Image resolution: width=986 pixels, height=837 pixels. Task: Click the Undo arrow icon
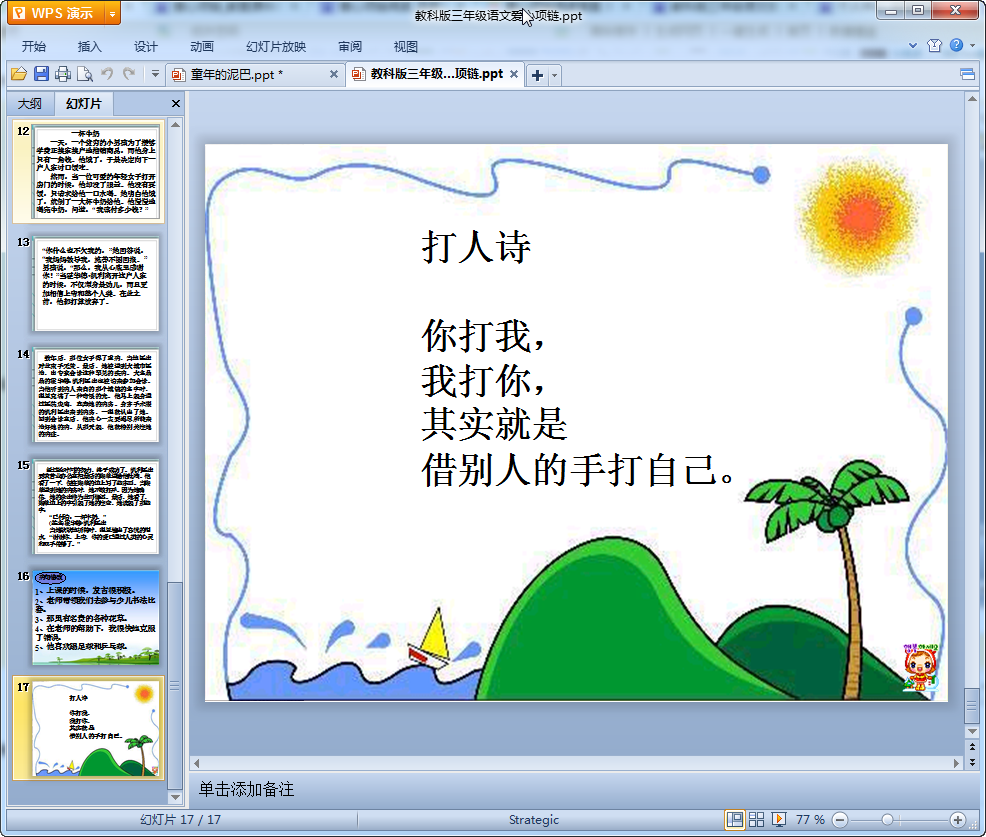(x=107, y=74)
